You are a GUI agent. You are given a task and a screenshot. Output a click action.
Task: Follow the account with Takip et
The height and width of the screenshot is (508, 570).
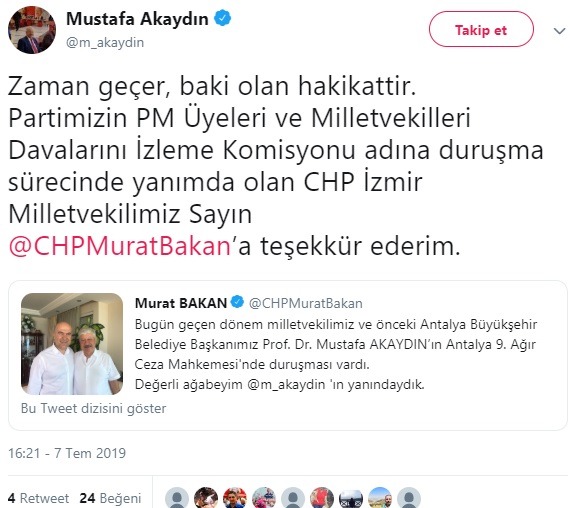481,29
